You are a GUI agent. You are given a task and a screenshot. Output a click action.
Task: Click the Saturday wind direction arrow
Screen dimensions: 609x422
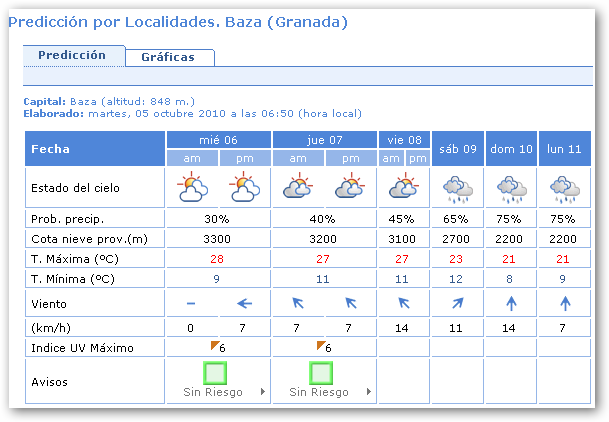tap(456, 303)
